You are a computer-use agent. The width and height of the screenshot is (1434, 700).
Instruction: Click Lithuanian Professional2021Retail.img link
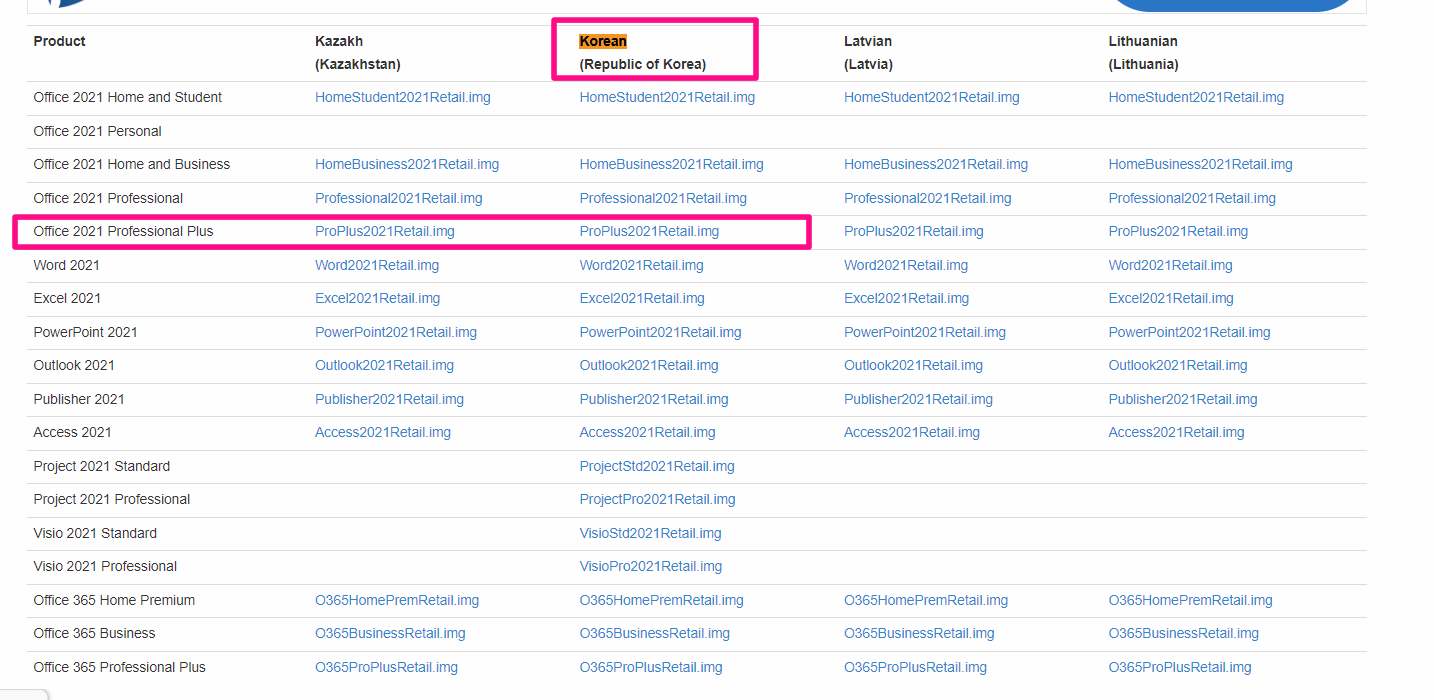pyautogui.click(x=1192, y=198)
